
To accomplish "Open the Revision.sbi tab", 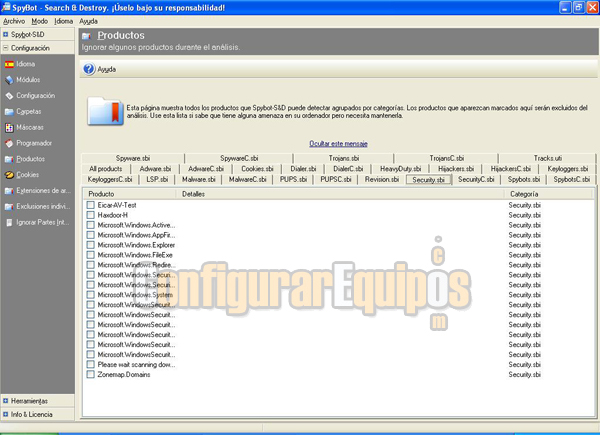I will [382, 179].
